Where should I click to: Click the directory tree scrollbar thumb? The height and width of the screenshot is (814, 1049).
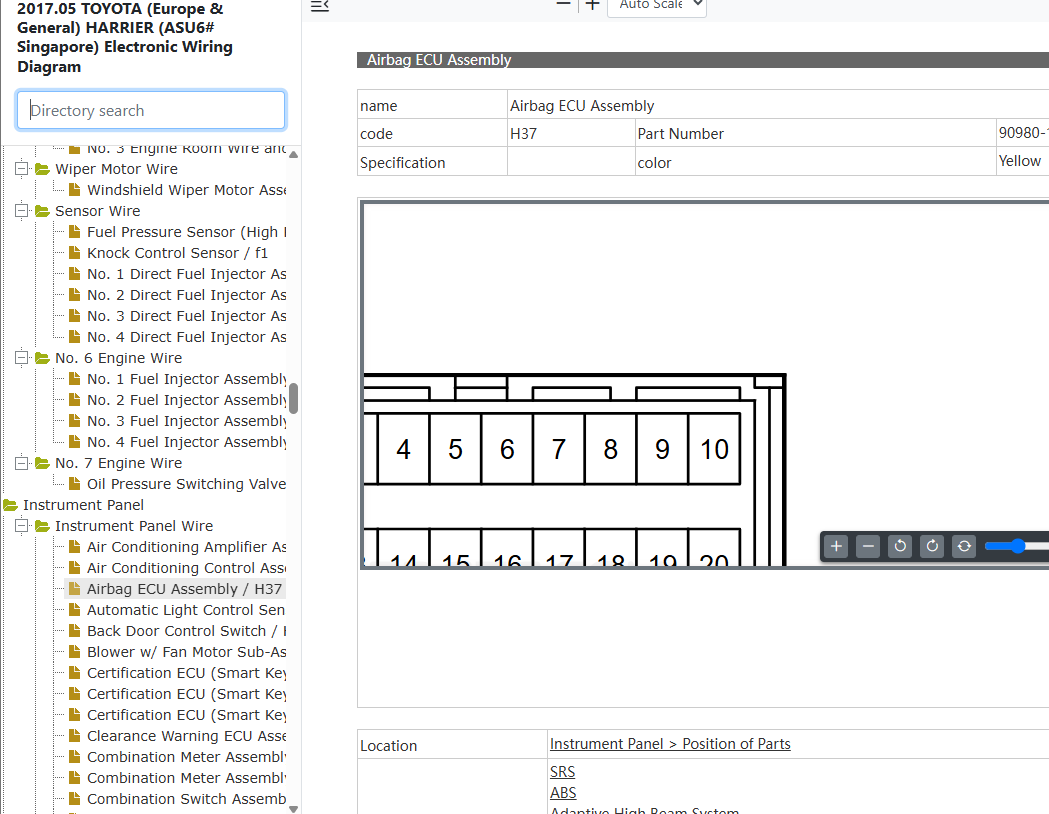(x=293, y=399)
